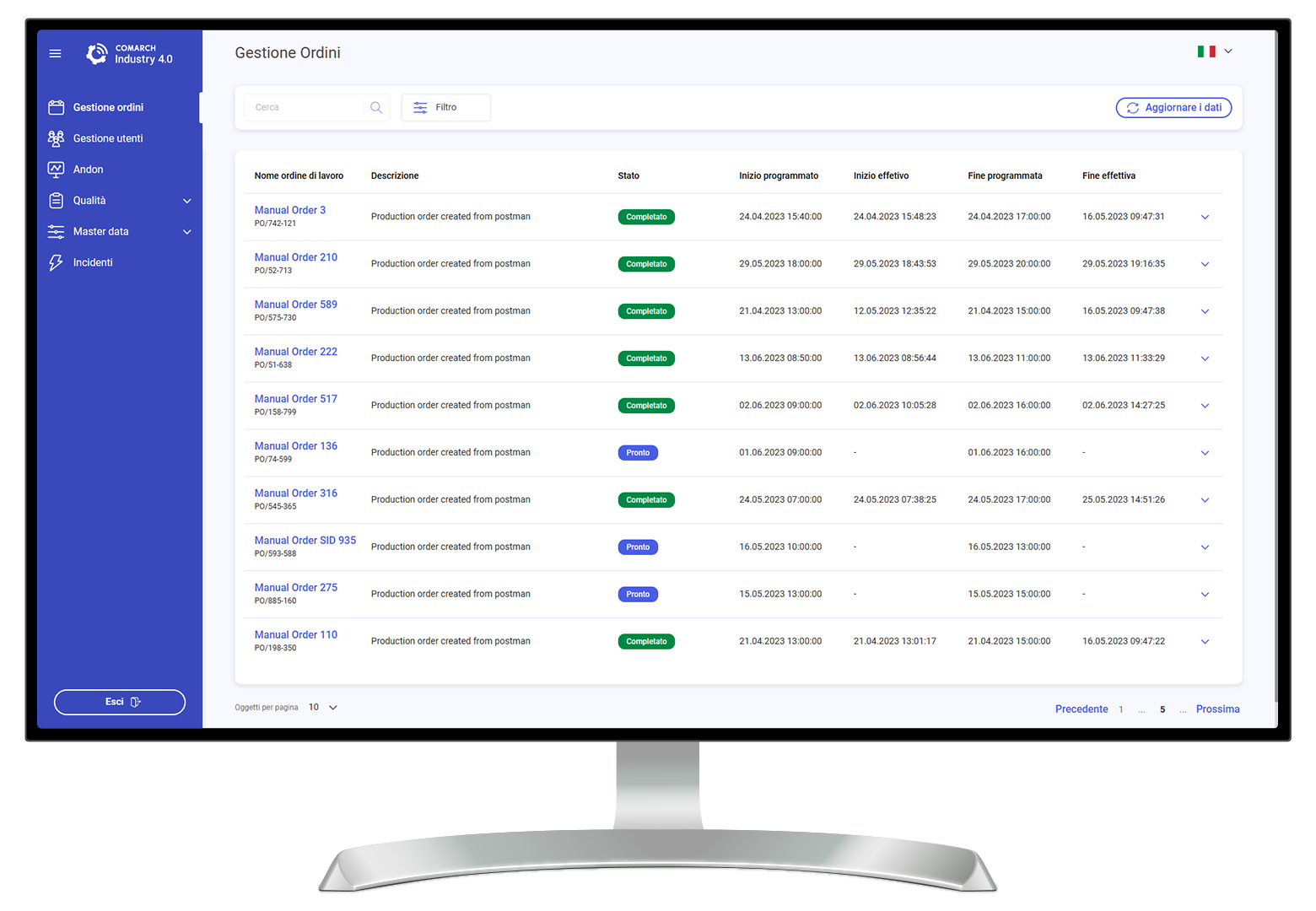The image size is (1316, 911).
Task: Expand the Manual Order 222 row
Action: click(1205, 358)
